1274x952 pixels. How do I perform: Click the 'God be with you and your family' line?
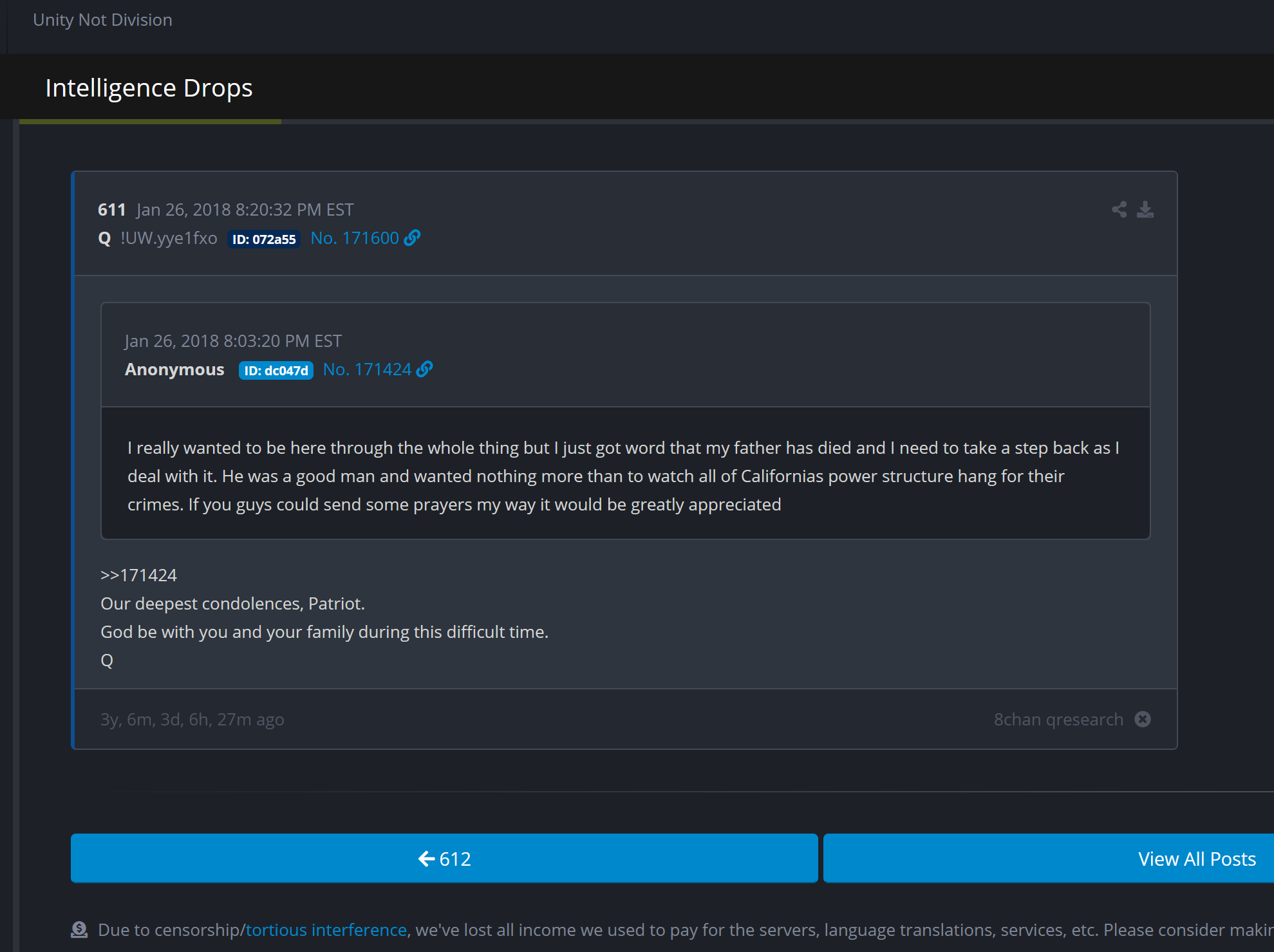(x=324, y=632)
